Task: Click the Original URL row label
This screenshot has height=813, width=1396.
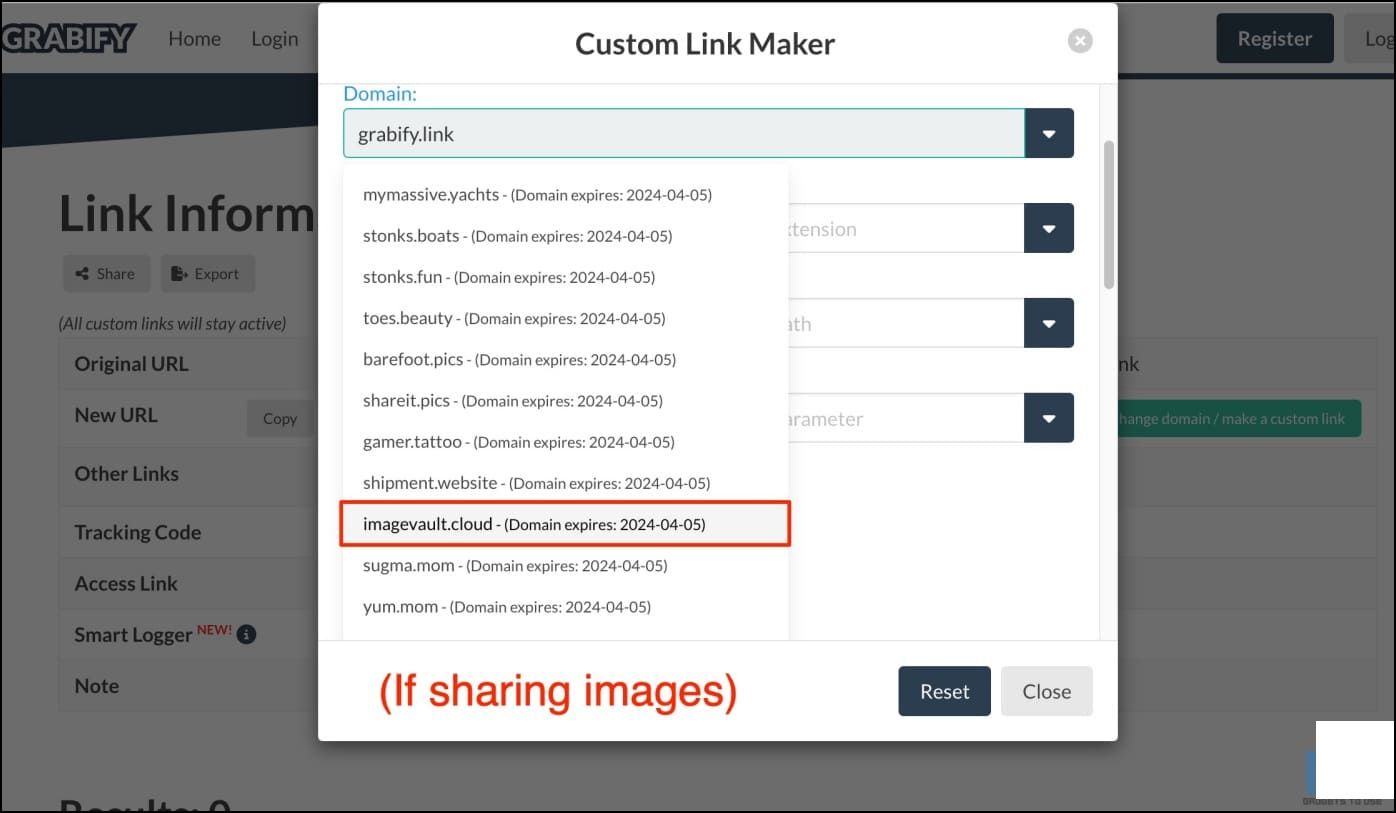Action: [131, 364]
